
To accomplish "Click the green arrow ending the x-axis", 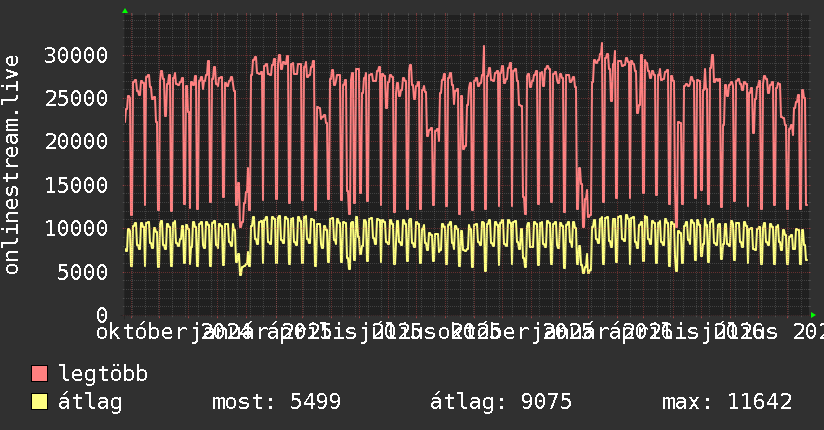I will [813, 315].
